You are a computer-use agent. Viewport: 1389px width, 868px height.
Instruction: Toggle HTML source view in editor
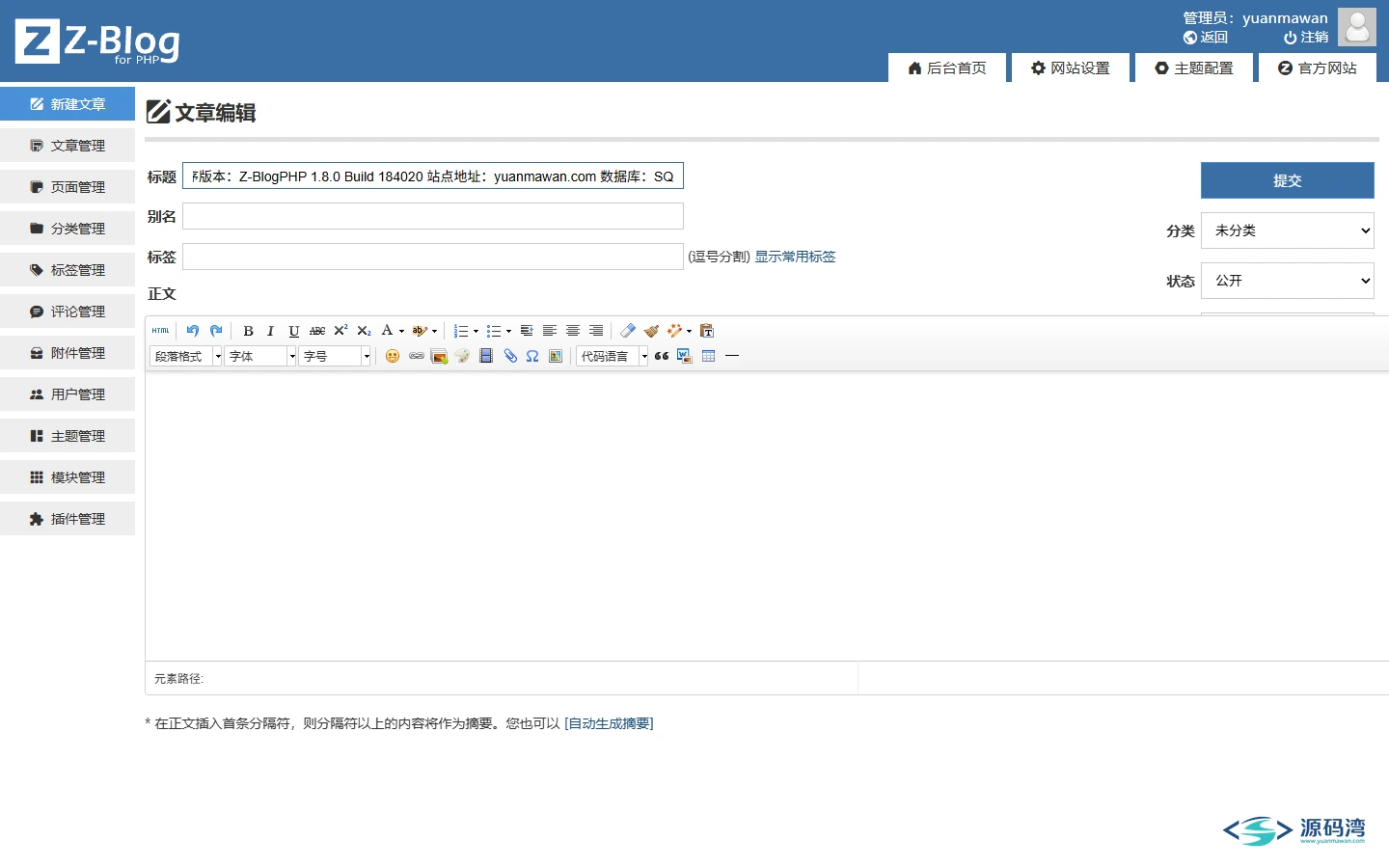(x=161, y=331)
